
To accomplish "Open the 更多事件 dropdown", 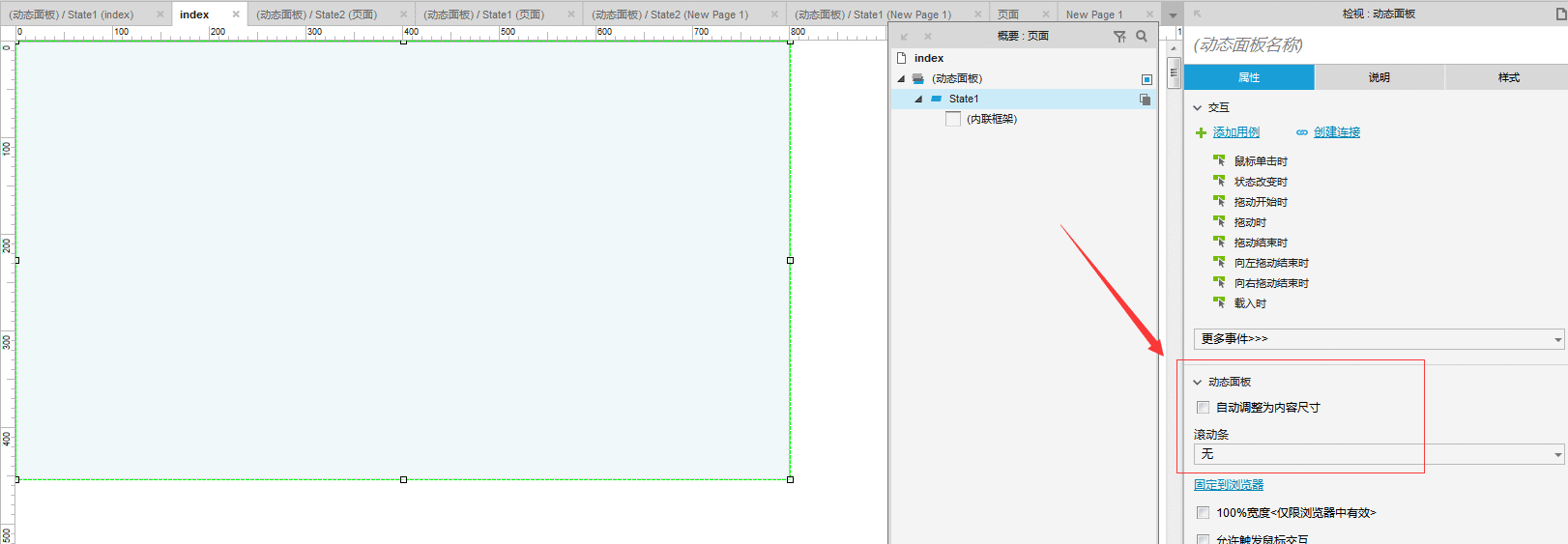I will point(1379,339).
